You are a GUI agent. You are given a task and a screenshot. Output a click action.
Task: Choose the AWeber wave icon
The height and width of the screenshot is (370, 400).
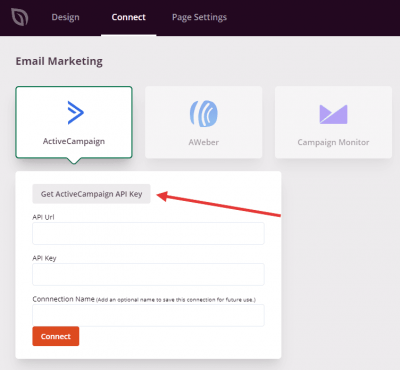(204, 114)
